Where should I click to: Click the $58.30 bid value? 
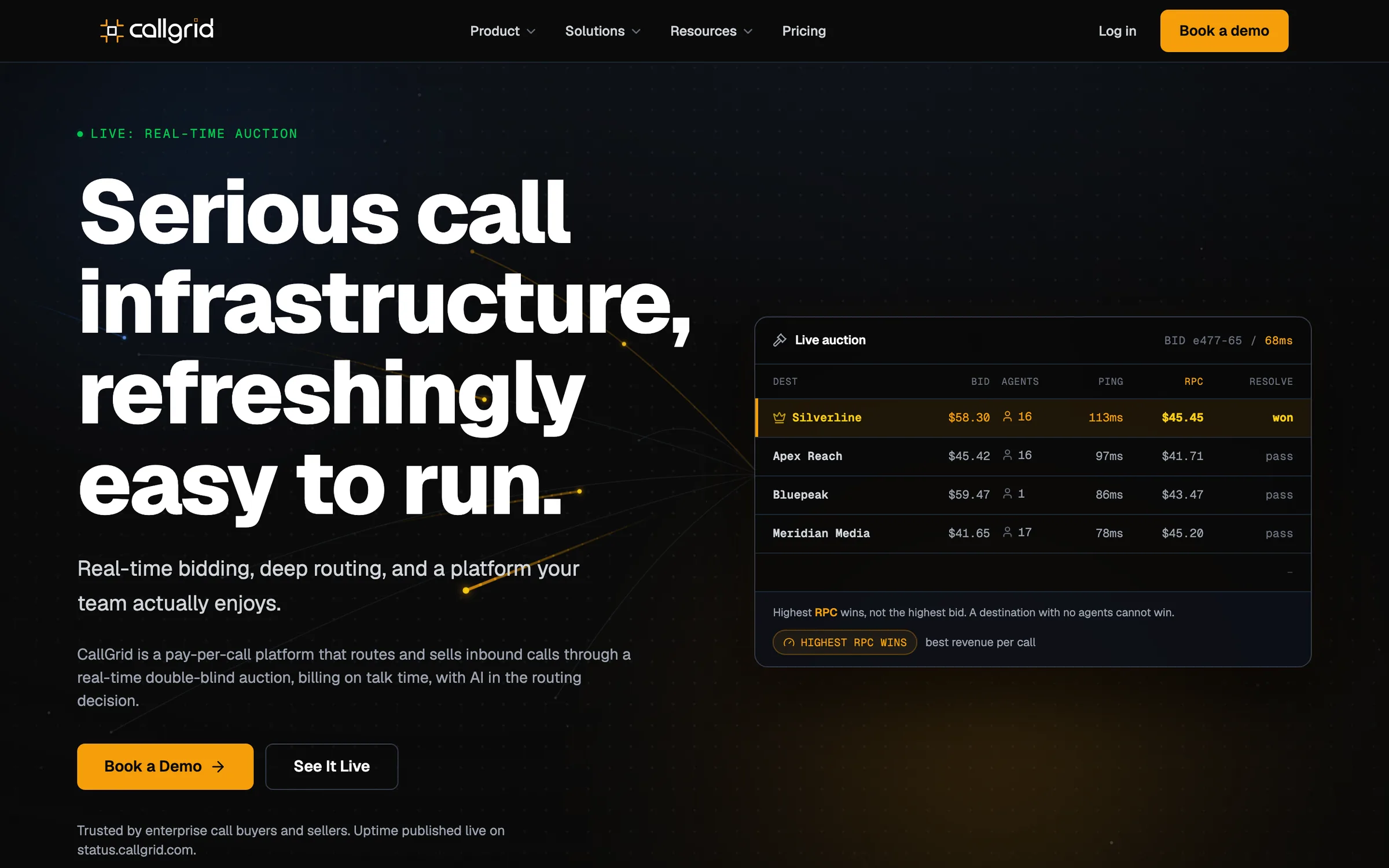tap(968, 417)
